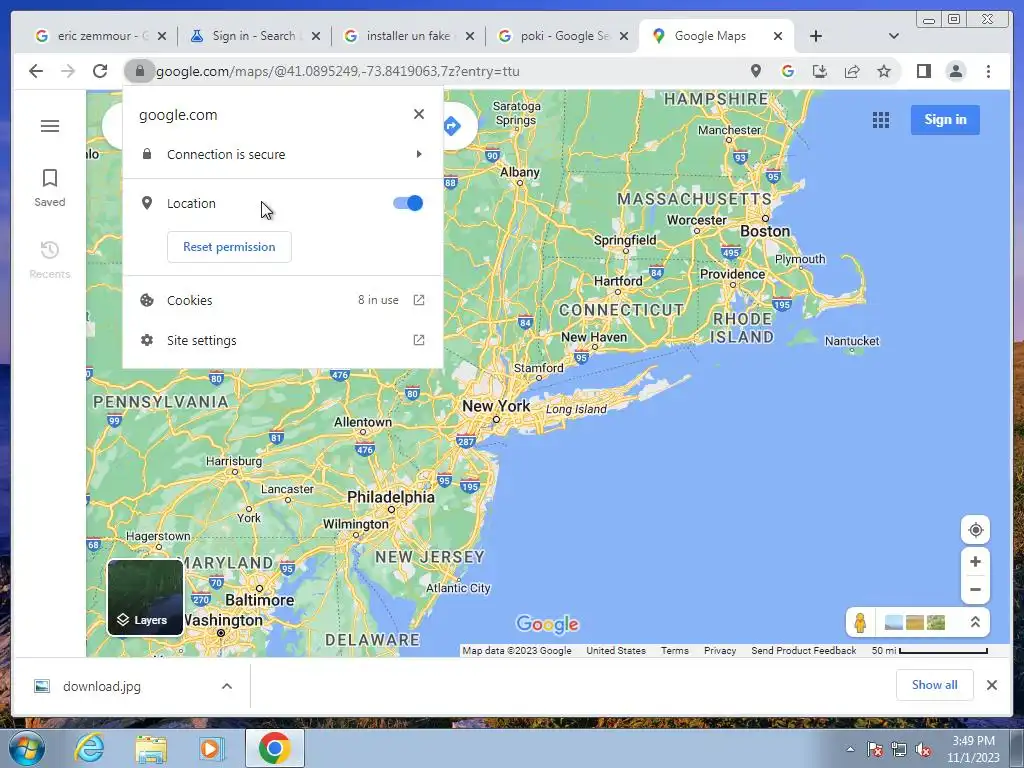Open Site settings
Viewport: 1024px width, 768px height.
point(283,340)
